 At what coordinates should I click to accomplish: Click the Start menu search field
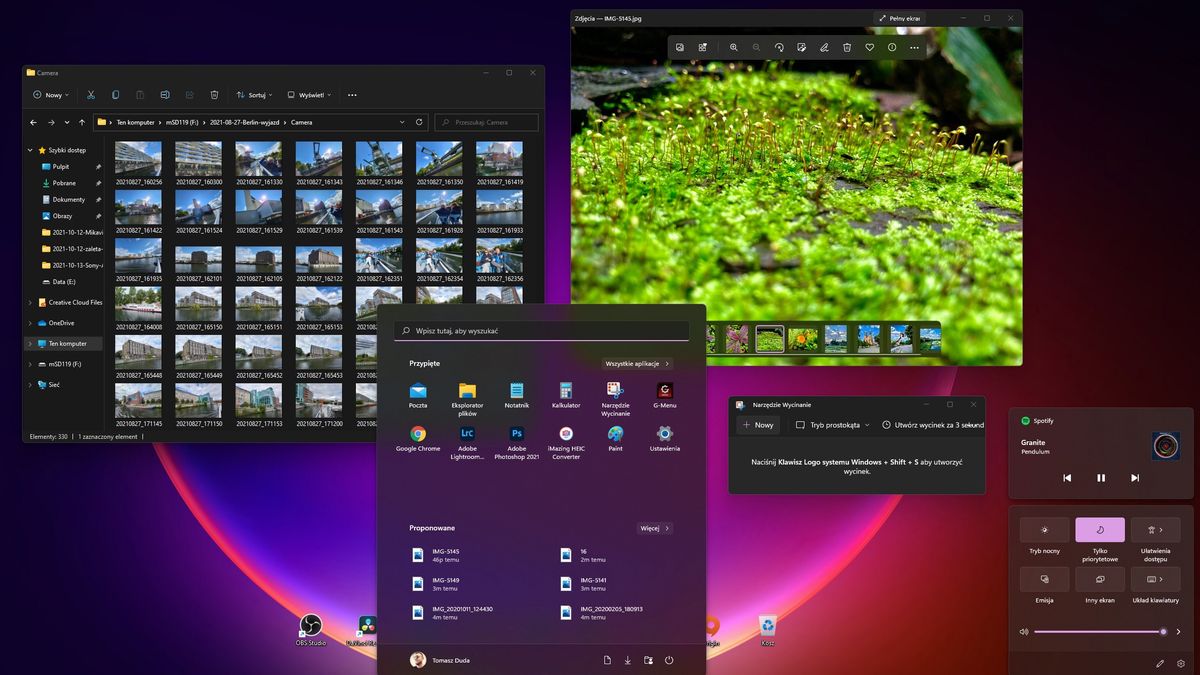tap(542, 331)
